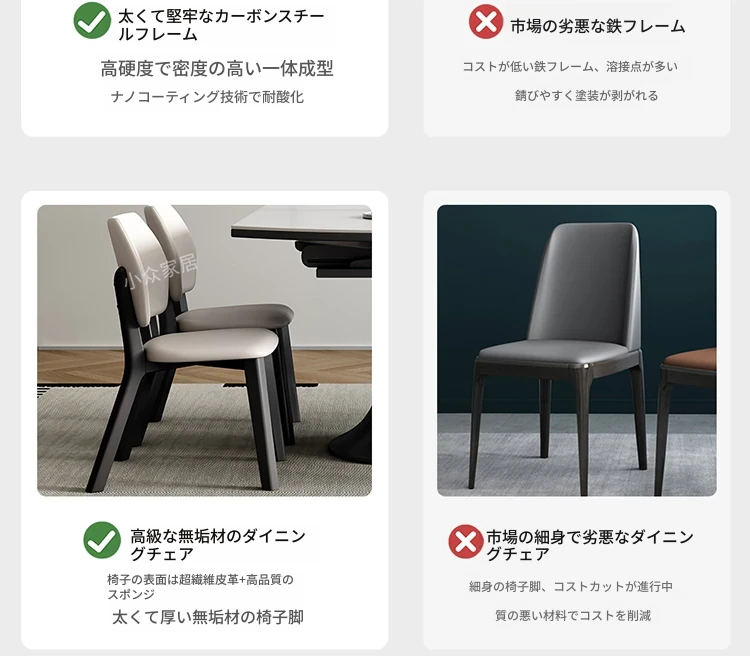This screenshot has width=750, height=656.
Task: Click the line 錆びやすく塗装が剥がれる
Action: tap(586, 96)
